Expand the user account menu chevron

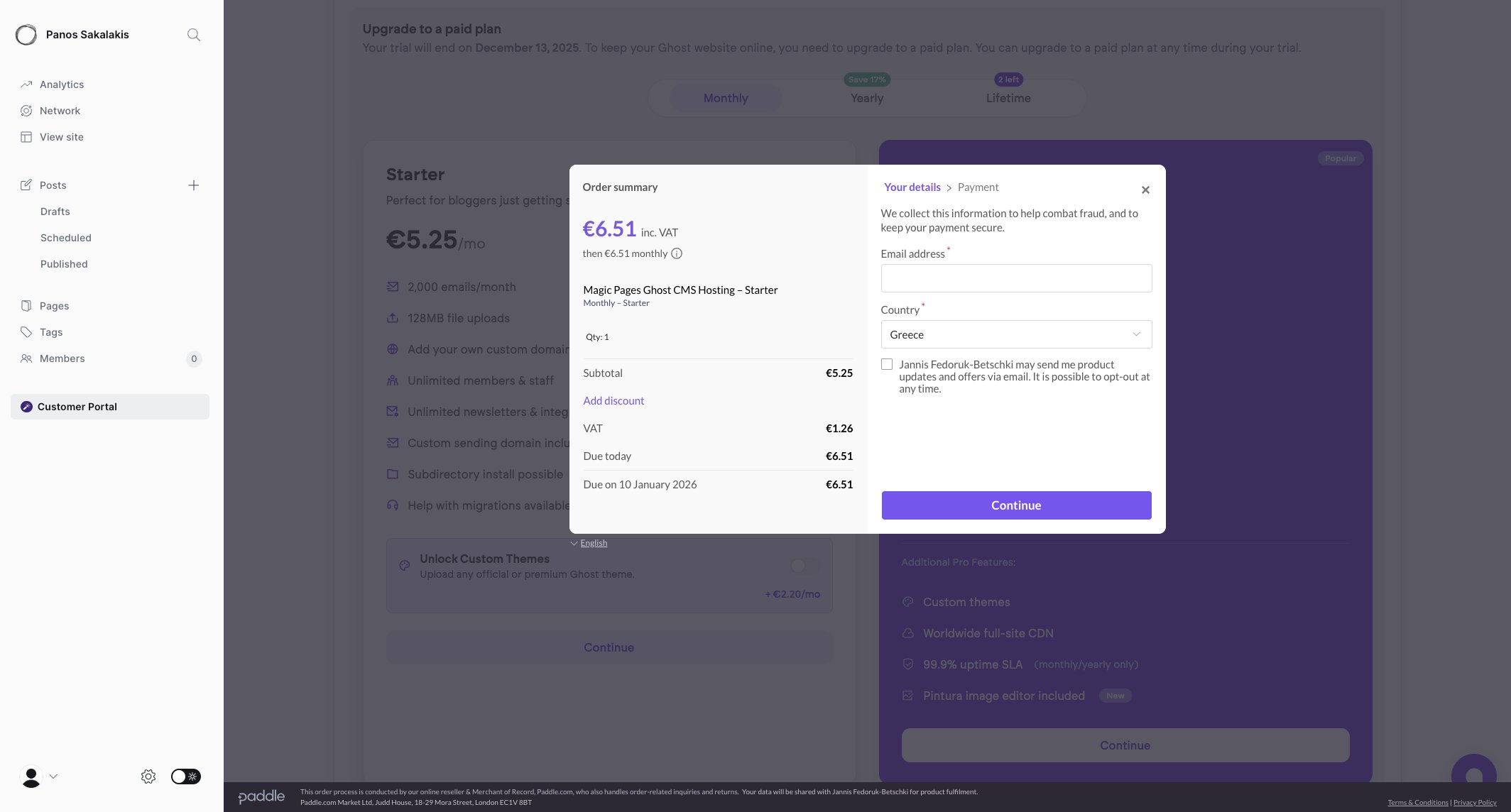(x=53, y=777)
